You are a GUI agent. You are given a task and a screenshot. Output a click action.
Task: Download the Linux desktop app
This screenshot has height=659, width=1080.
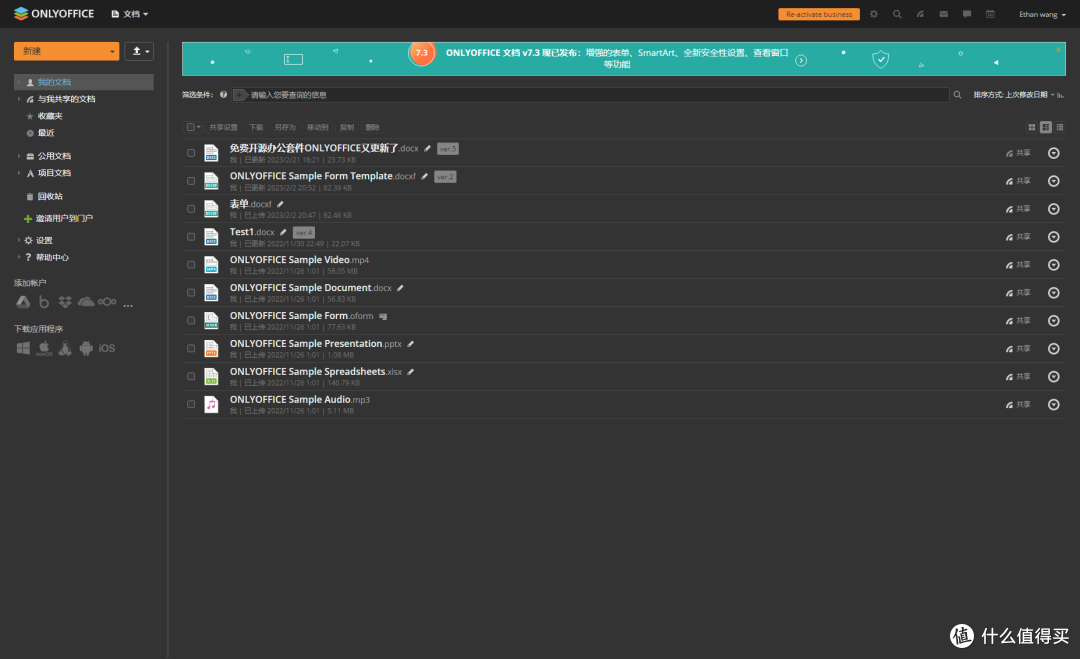click(x=65, y=348)
